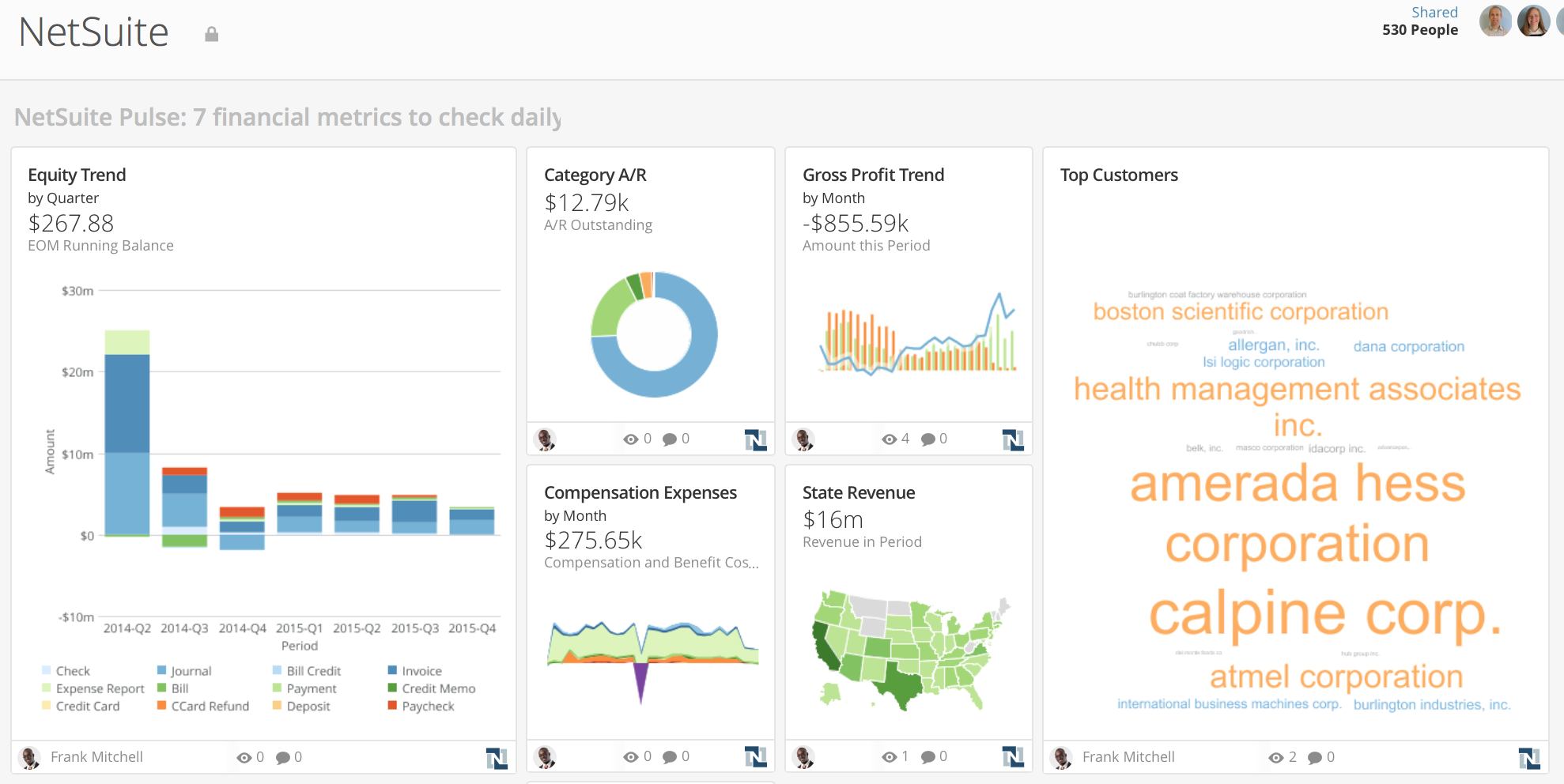This screenshot has height=784, width=1564.
Task: Open Frank Mitchell on Equity Trend card
Action: tap(96, 757)
